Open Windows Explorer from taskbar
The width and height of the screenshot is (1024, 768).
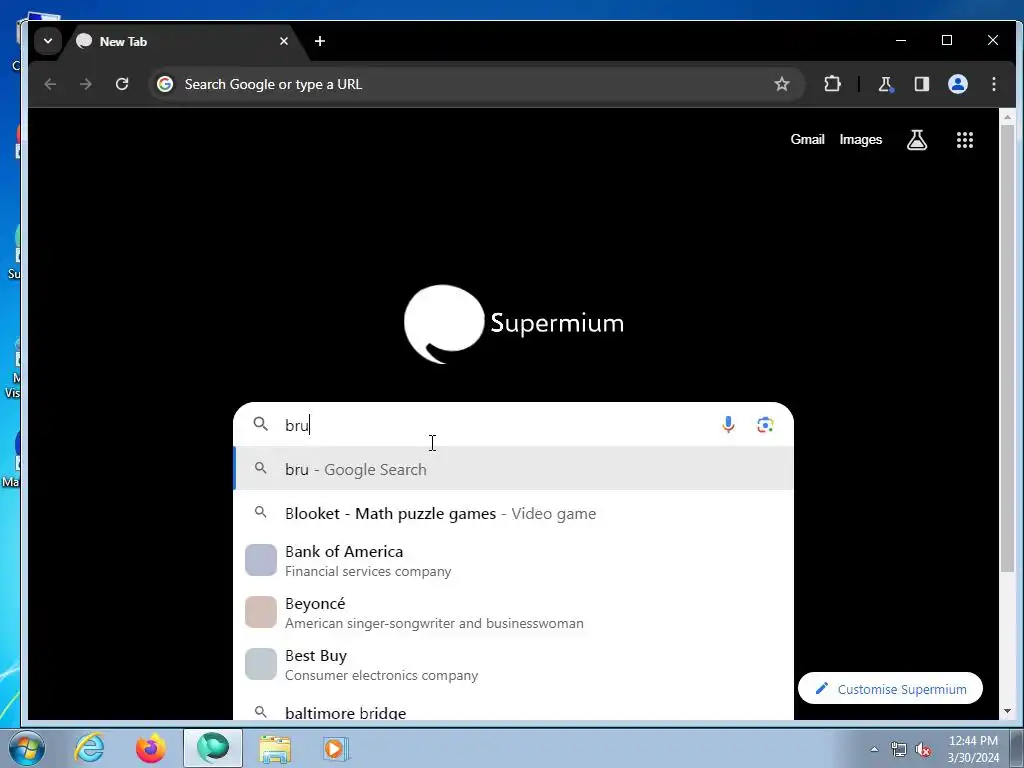[x=275, y=748]
